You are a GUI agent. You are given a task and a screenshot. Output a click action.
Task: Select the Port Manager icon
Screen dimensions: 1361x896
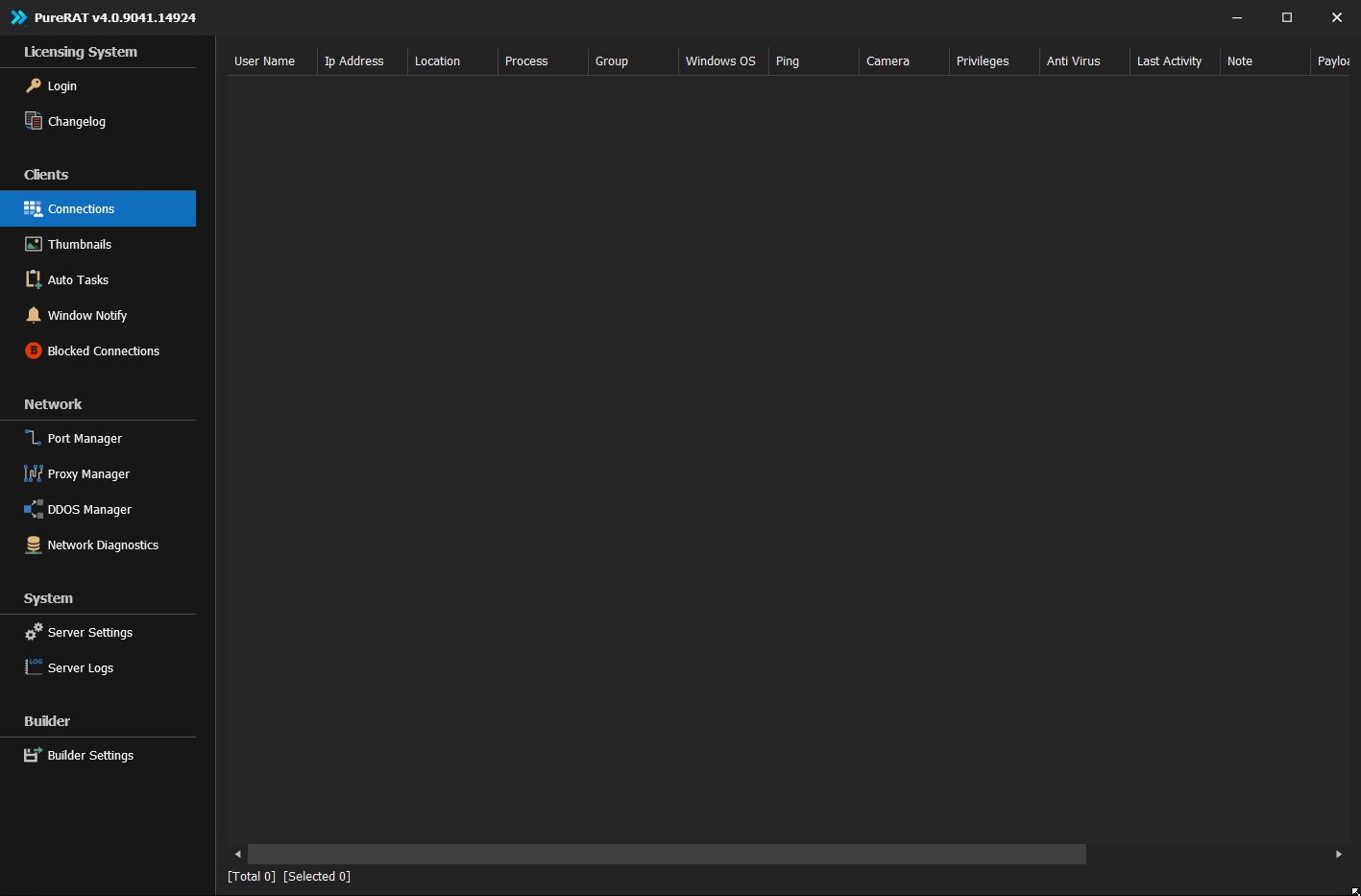[x=34, y=438]
